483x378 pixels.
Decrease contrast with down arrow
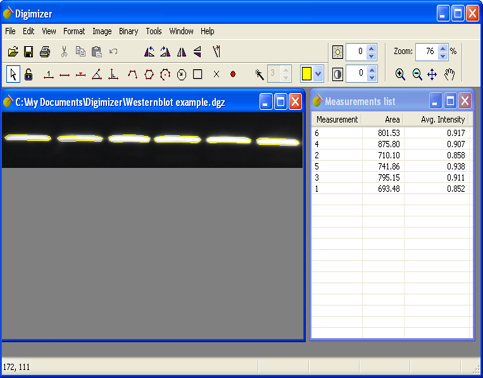coord(371,77)
